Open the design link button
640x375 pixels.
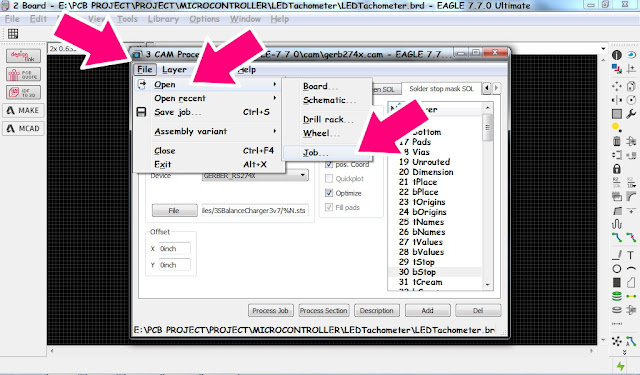(23, 56)
